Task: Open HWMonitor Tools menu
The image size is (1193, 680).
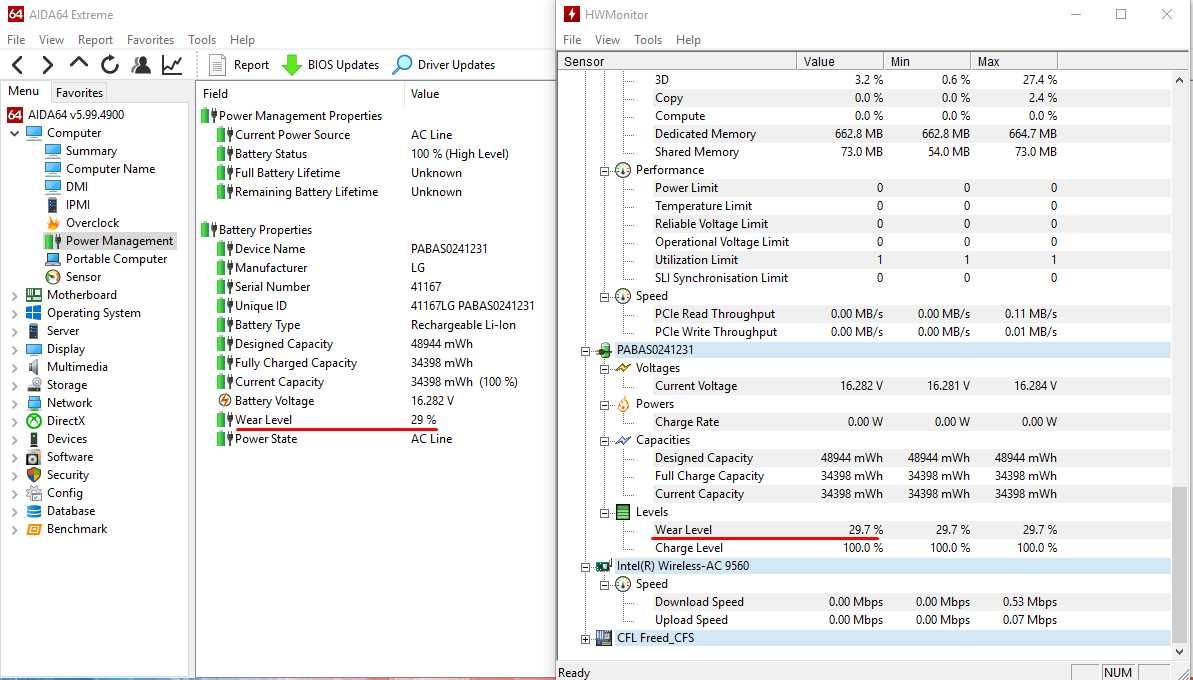Action: point(647,40)
